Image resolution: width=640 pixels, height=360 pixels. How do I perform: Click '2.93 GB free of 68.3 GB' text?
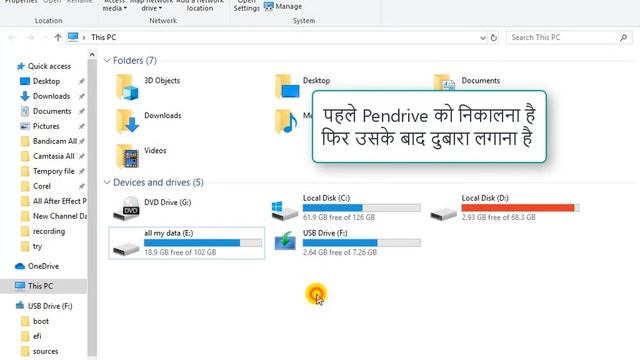(498, 217)
